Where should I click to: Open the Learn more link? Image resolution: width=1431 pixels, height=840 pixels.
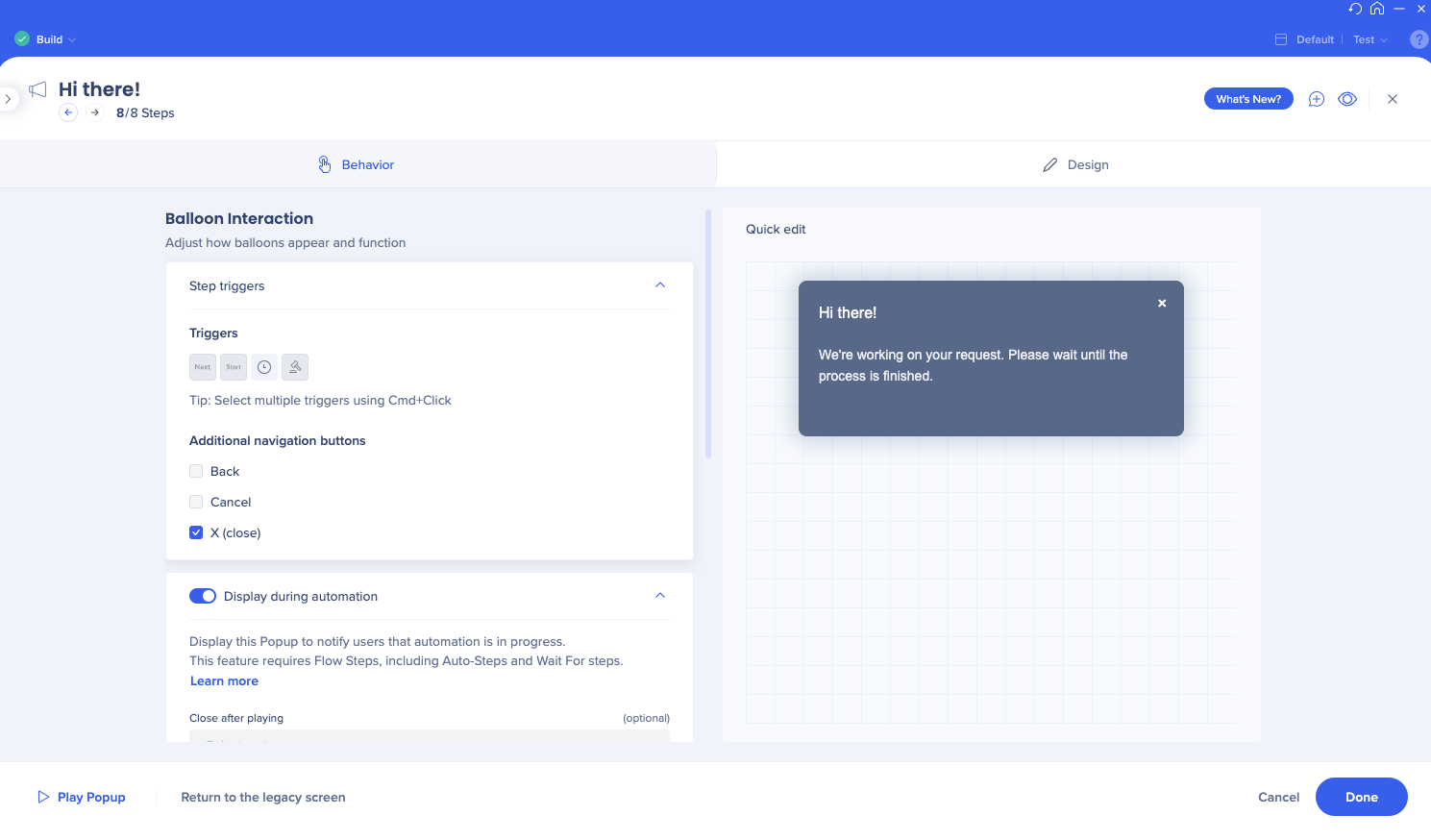click(224, 680)
